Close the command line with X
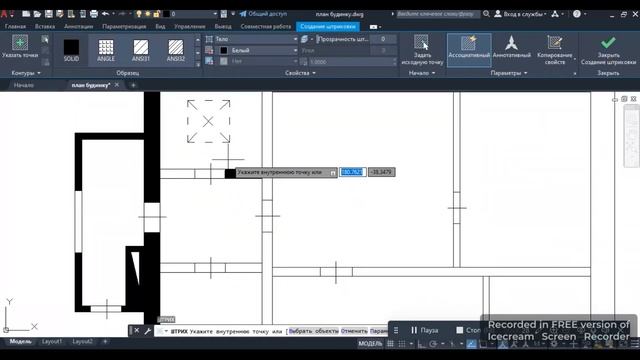The width and height of the screenshot is (640, 360). (137, 331)
